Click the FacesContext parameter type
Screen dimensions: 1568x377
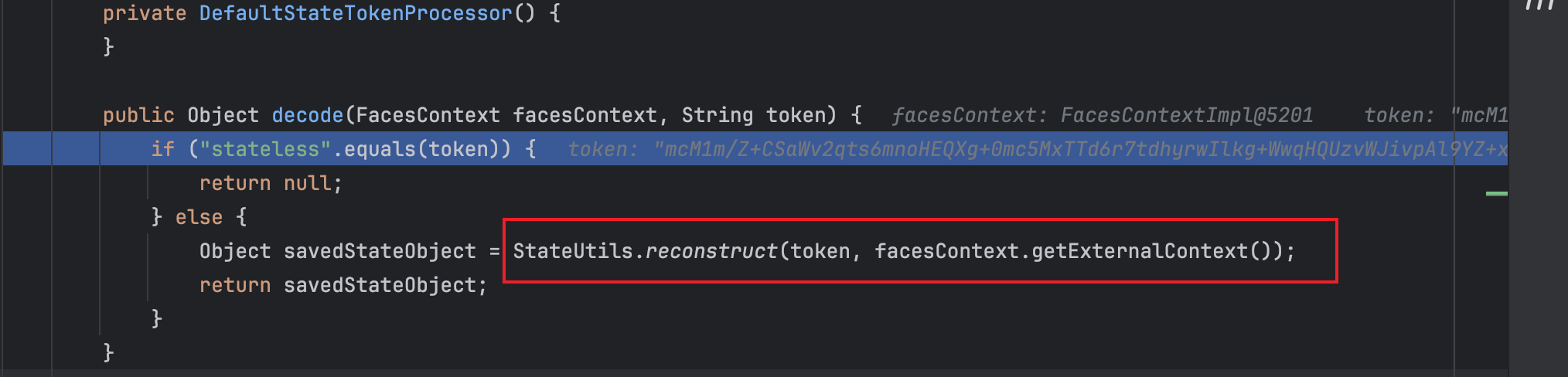click(428, 115)
